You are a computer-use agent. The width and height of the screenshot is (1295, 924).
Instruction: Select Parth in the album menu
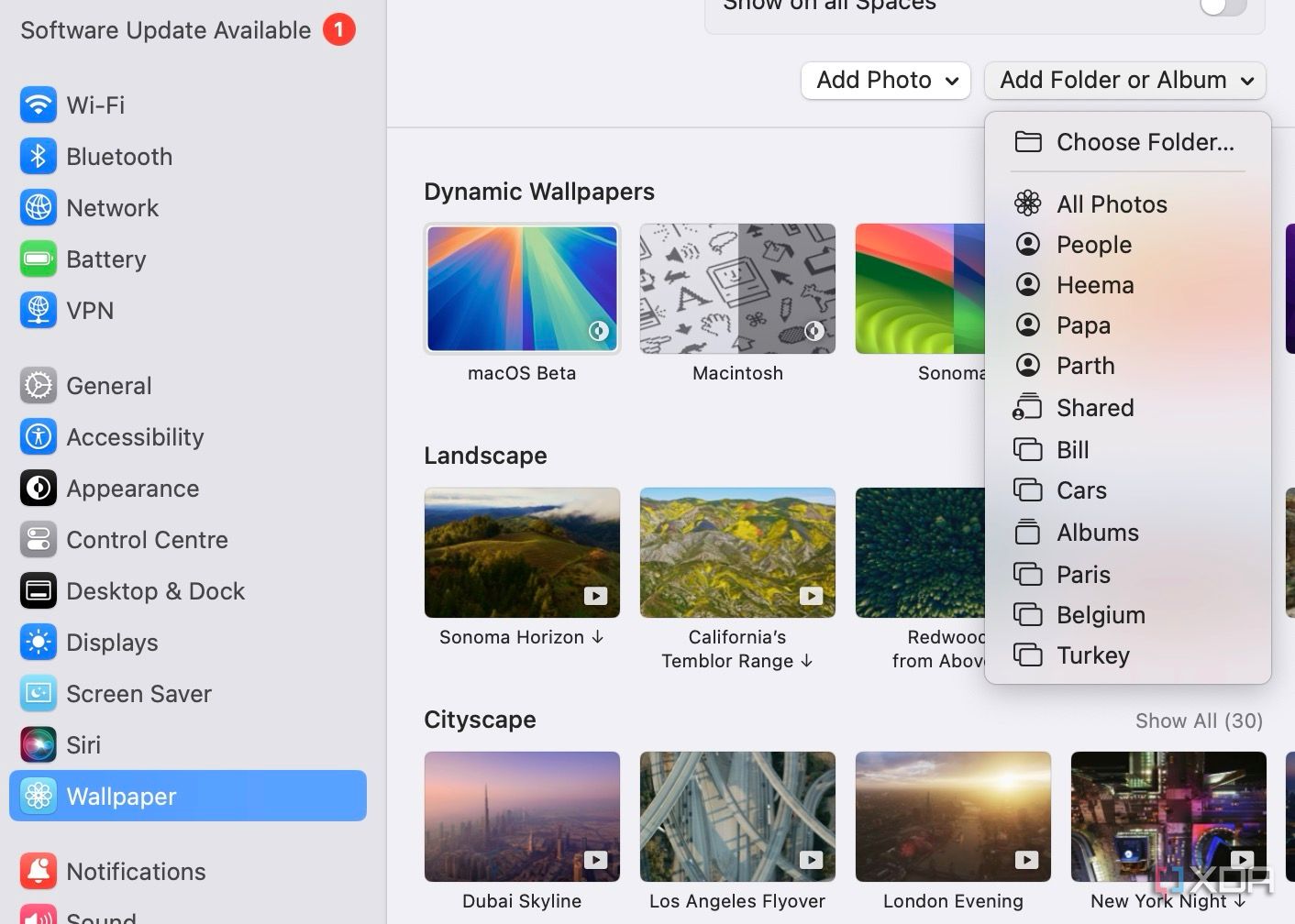(x=1128, y=366)
